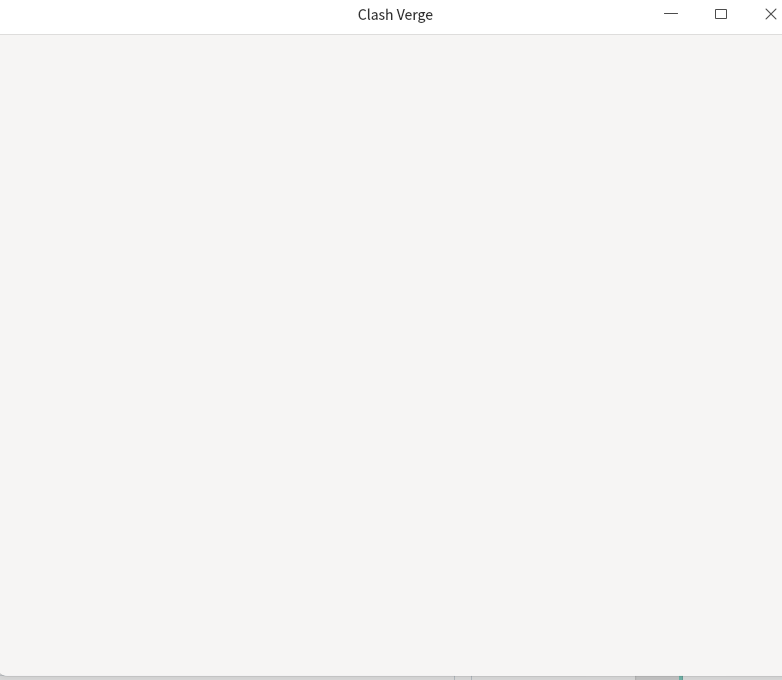Click the blank Clash Verge content area

pyautogui.click(x=391, y=355)
